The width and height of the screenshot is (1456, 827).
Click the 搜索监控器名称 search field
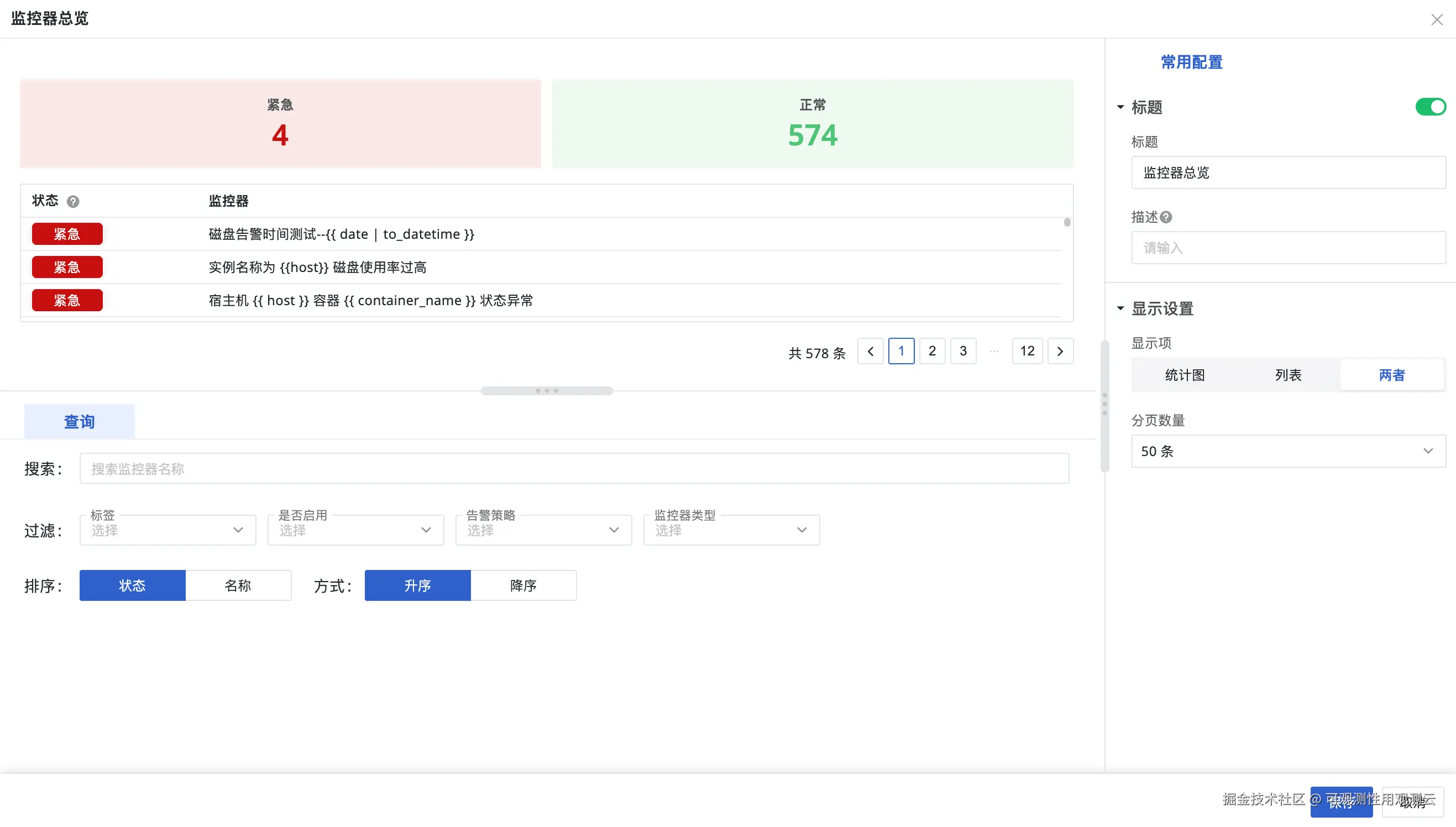pyautogui.click(x=574, y=469)
